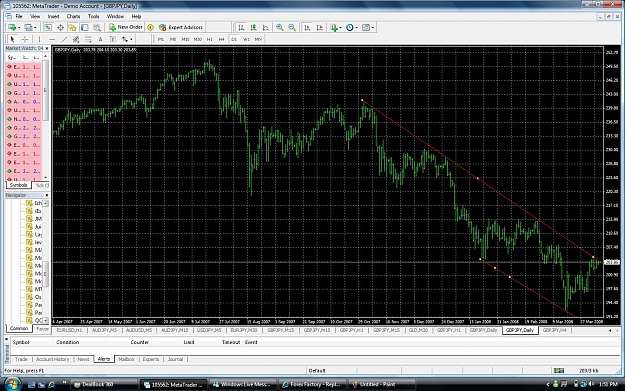Switch to the Account History tab
This screenshot has width=625, height=391.
pyautogui.click(x=52, y=359)
